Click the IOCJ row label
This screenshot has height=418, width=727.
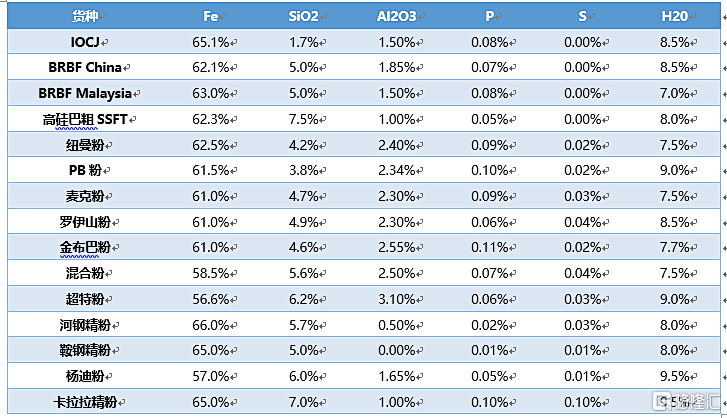(x=85, y=42)
